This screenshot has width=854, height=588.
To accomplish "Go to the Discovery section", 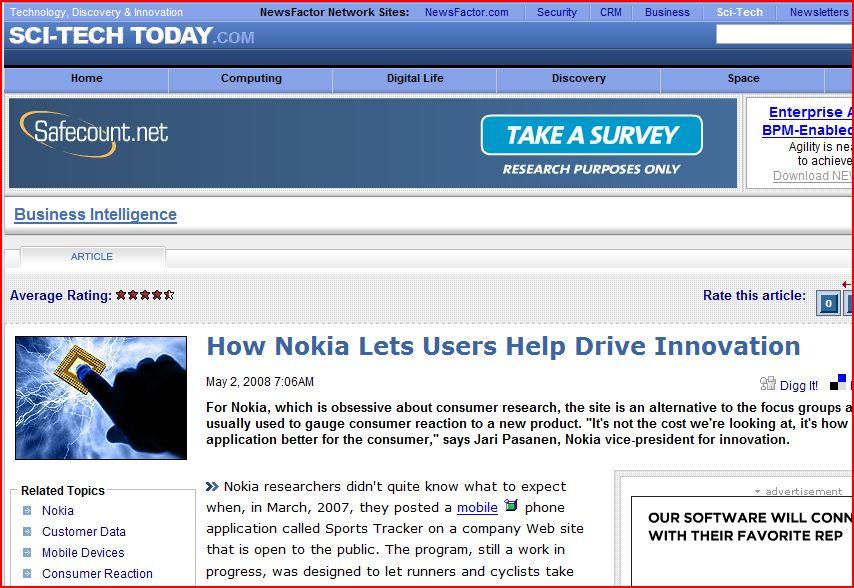I will point(578,79).
